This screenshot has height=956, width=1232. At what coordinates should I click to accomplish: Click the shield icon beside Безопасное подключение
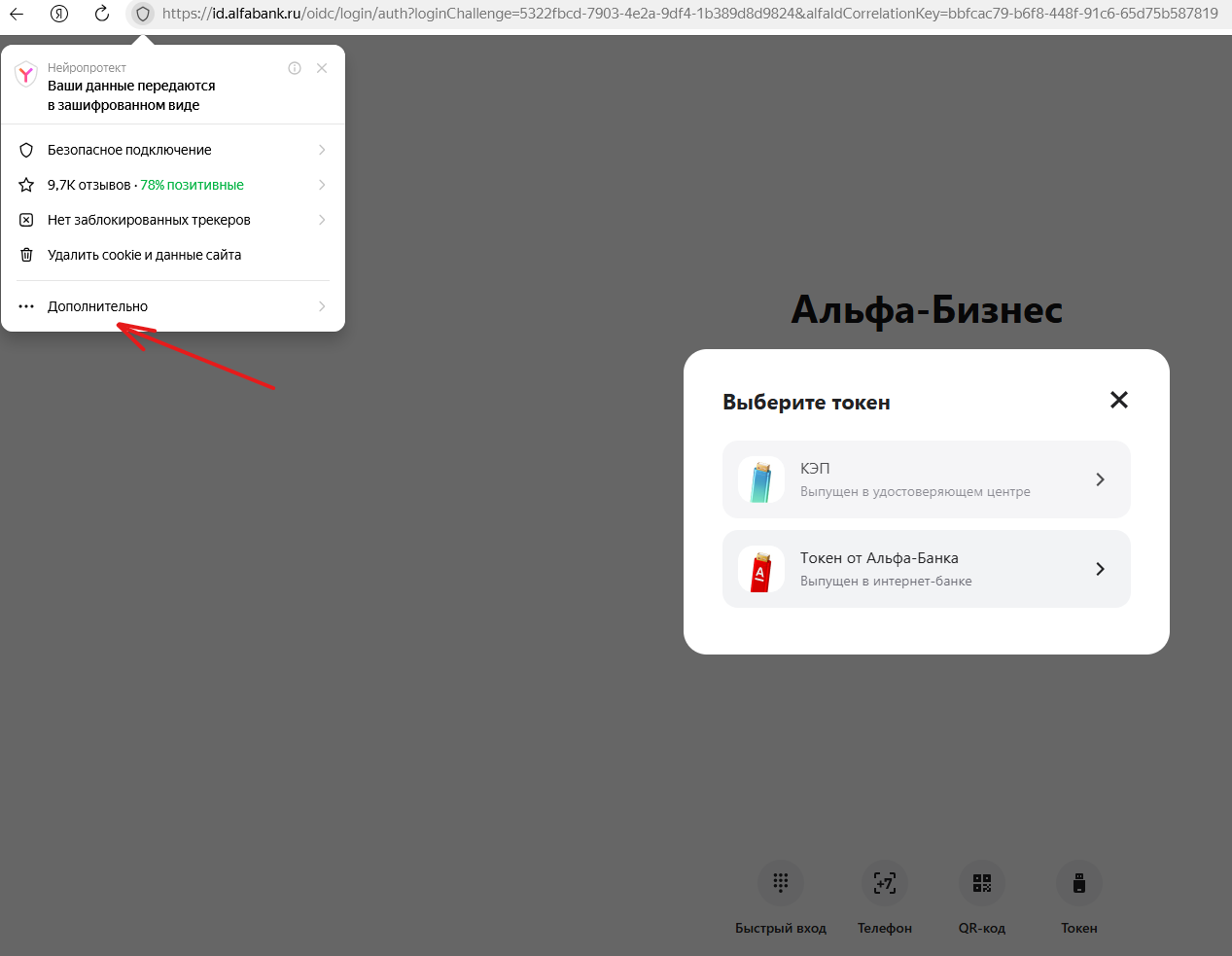pos(26,150)
